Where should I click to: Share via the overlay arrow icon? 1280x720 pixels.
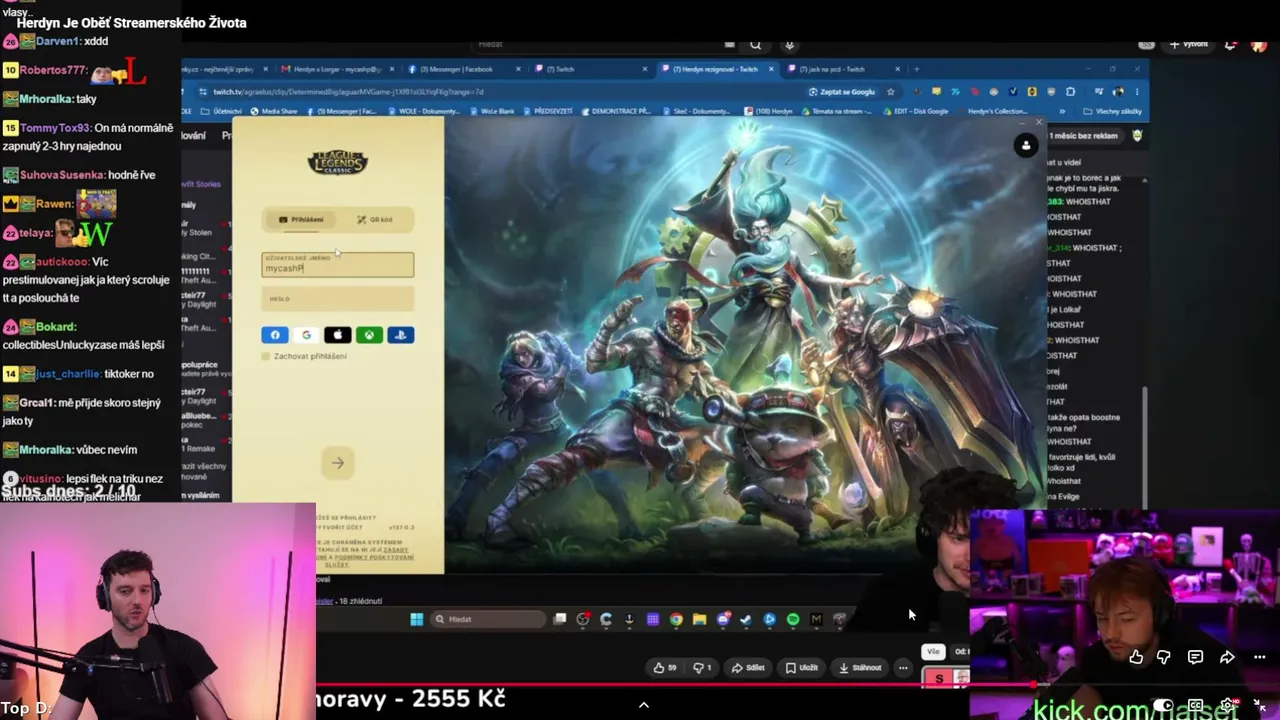coord(1227,657)
